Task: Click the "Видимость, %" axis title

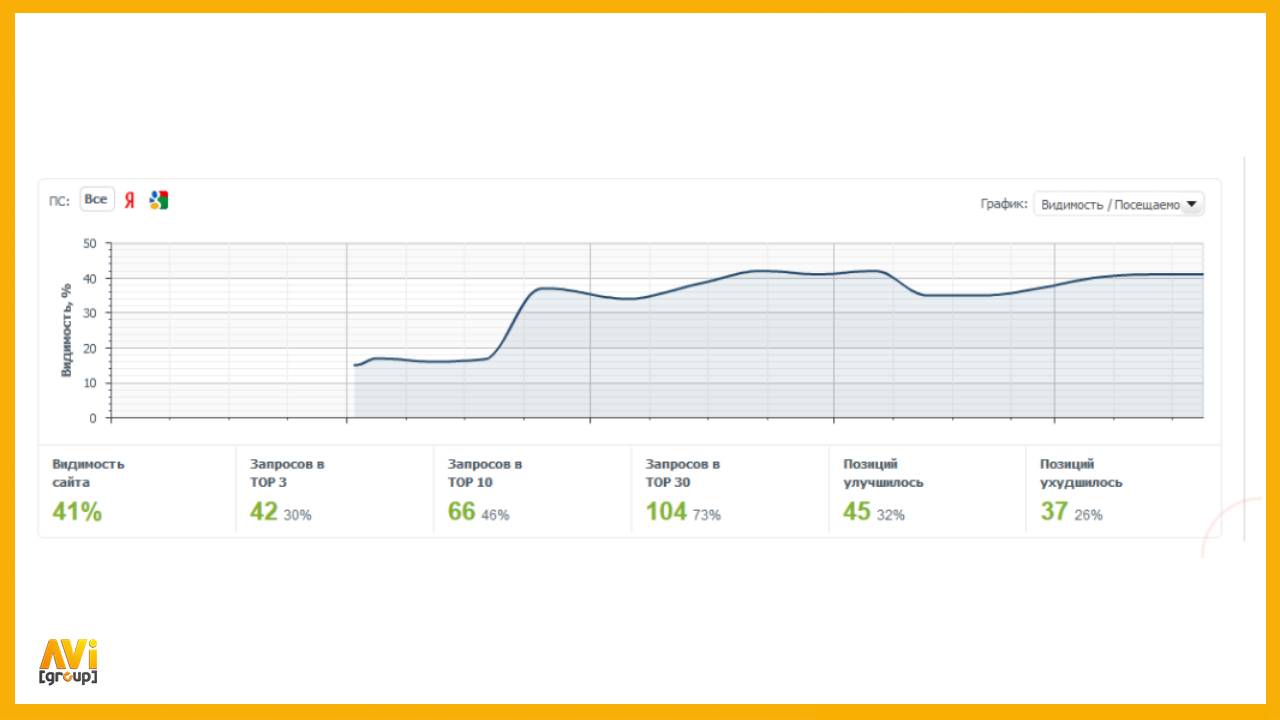Action: pos(67,329)
